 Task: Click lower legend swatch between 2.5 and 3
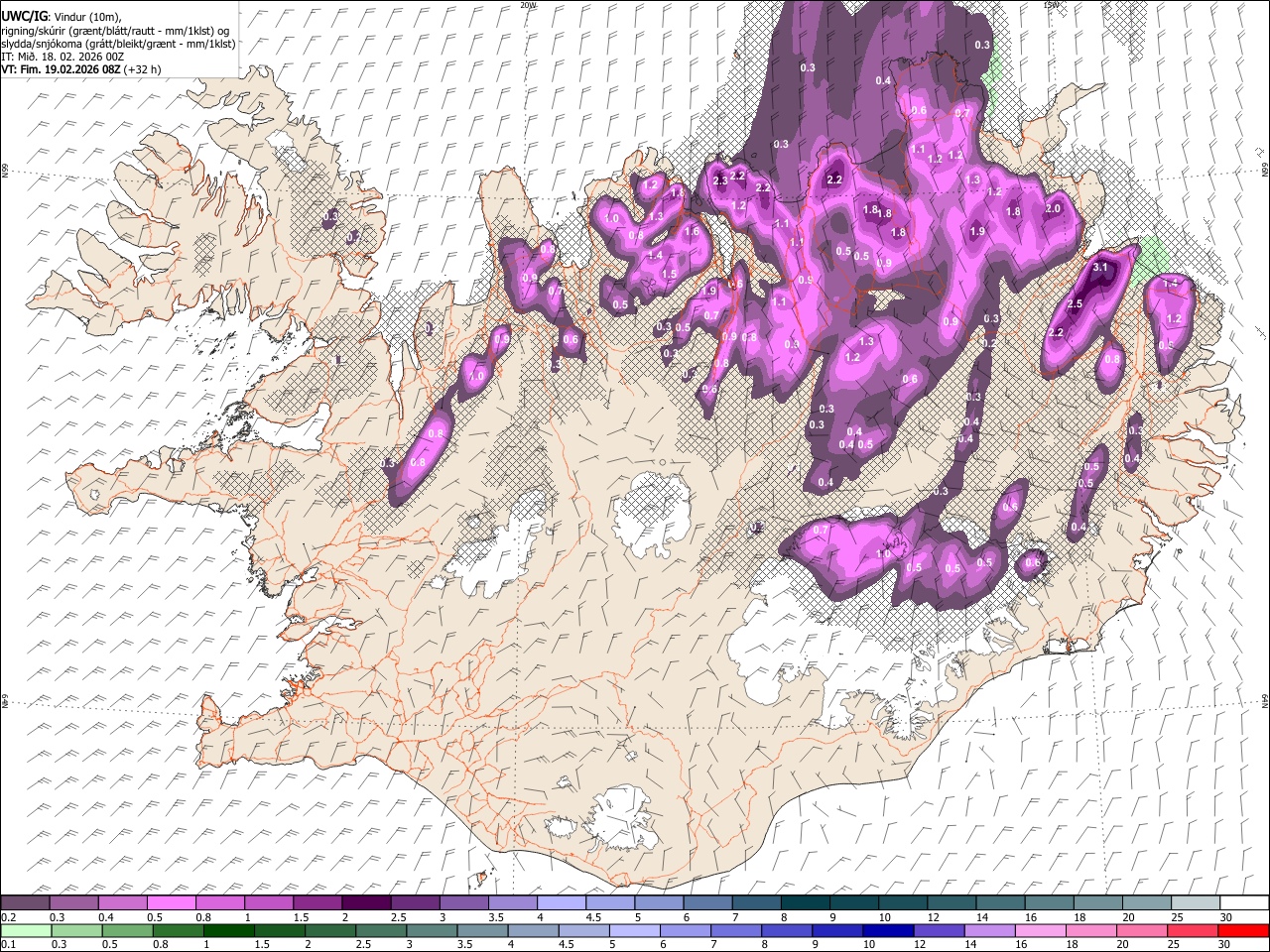(381, 930)
